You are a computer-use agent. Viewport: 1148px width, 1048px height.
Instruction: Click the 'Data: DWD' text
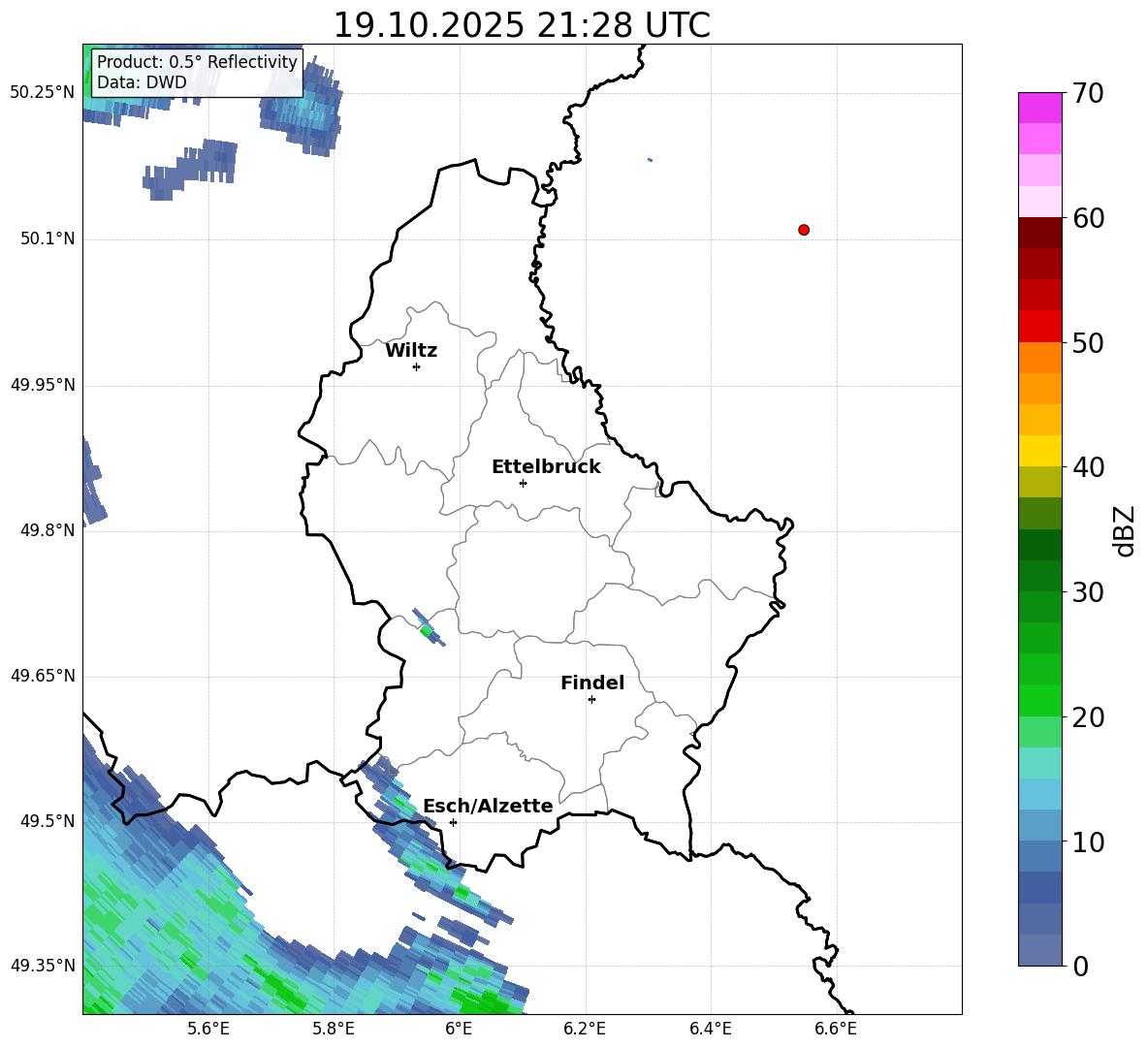tap(142, 82)
